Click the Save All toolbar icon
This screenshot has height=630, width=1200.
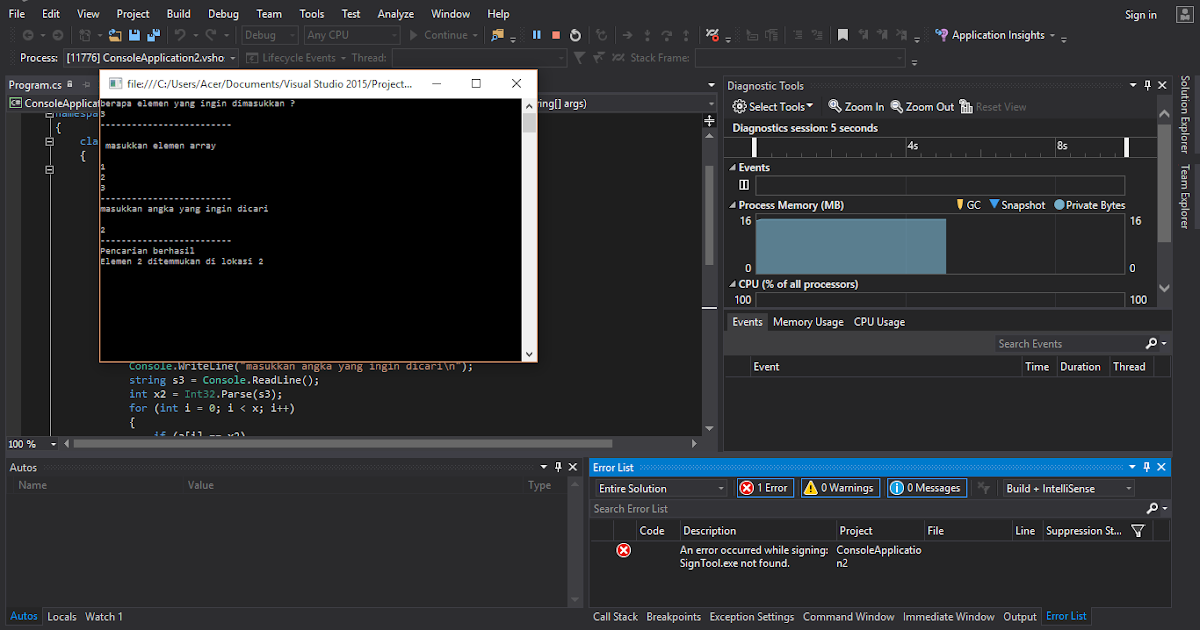tap(153, 35)
